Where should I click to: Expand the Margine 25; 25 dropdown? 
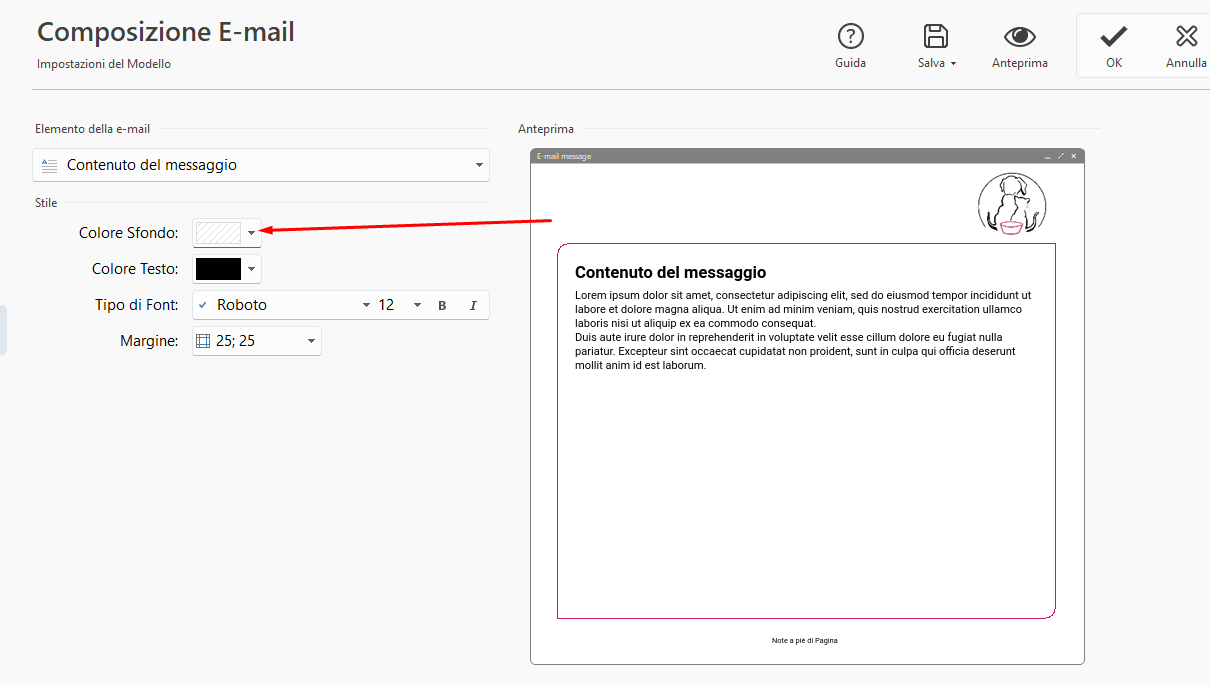coord(311,341)
